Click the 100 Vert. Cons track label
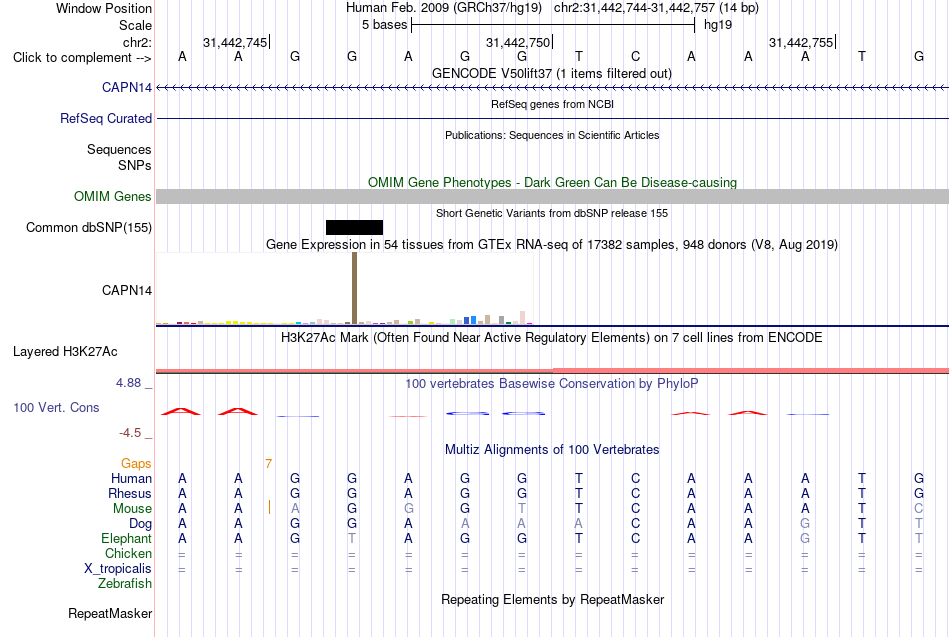The width and height of the screenshot is (950, 637). [x=56, y=407]
